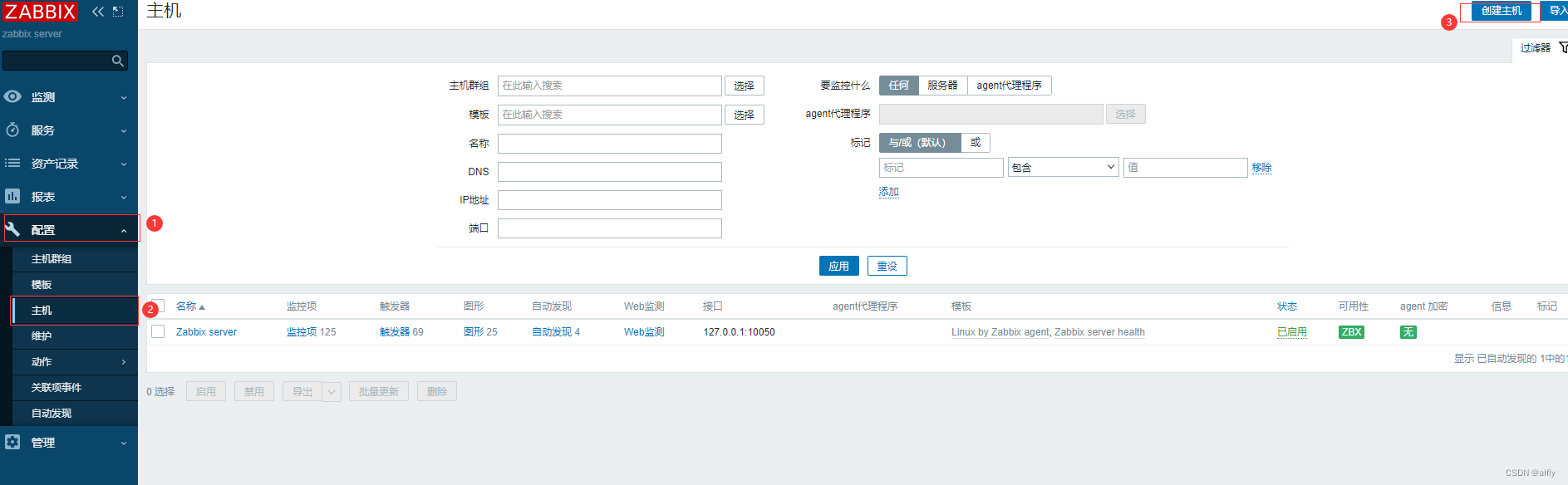Open Linux by Zabbix agent template link
Screen dimensions: 1568x485
click(x=1000, y=332)
